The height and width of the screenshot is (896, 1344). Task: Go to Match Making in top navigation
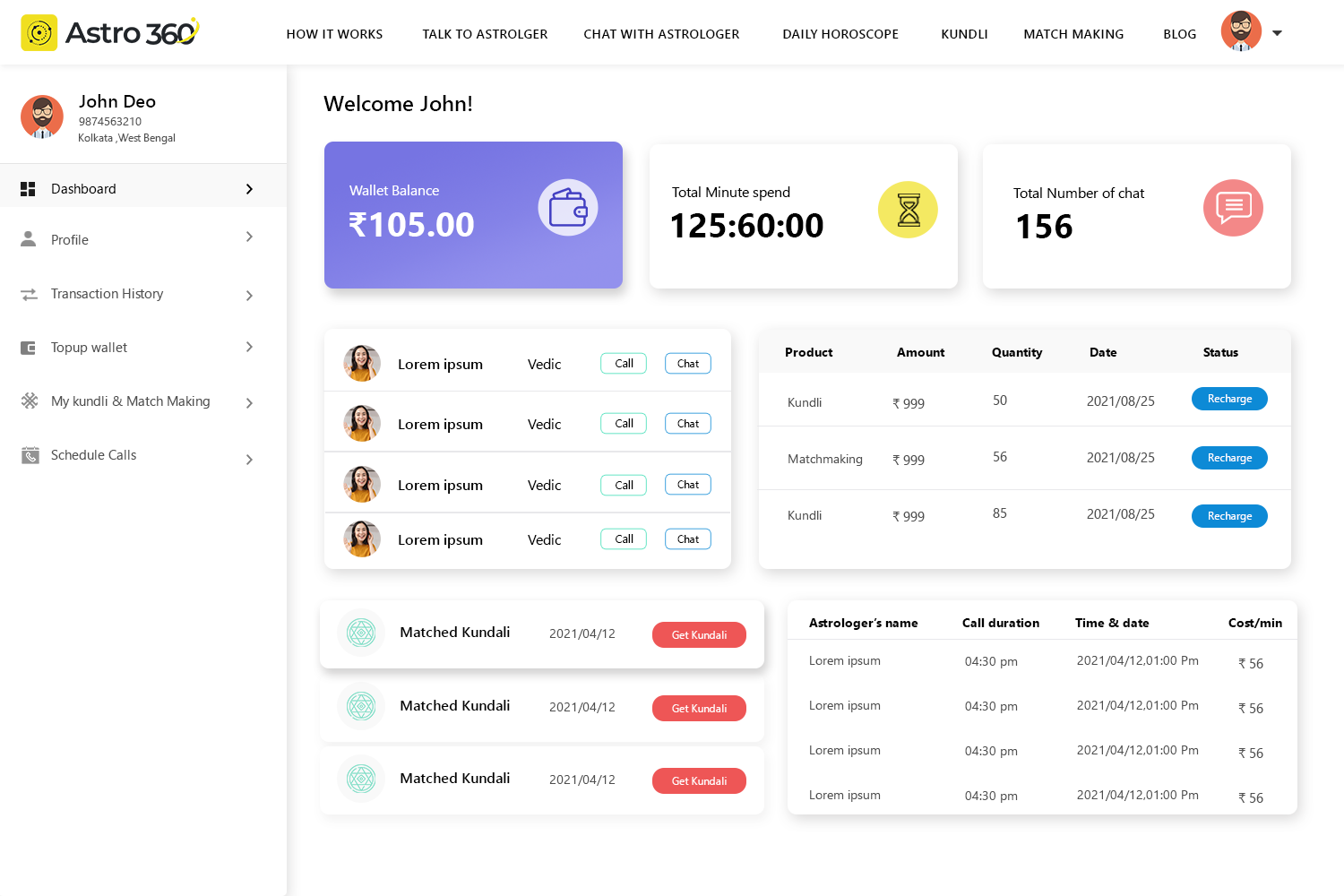(1073, 34)
